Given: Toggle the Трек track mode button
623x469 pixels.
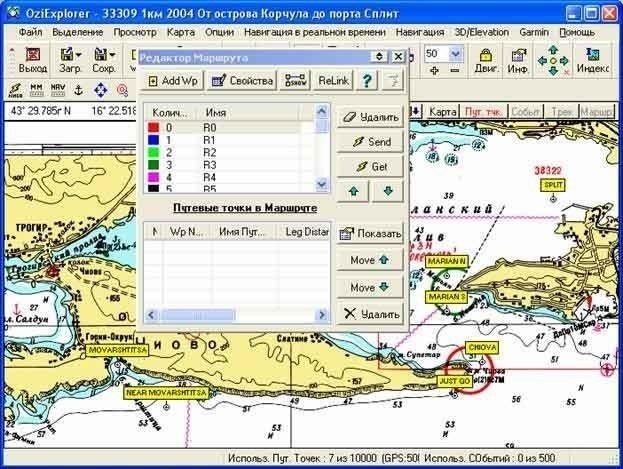Looking at the screenshot, I should pyautogui.click(x=562, y=112).
